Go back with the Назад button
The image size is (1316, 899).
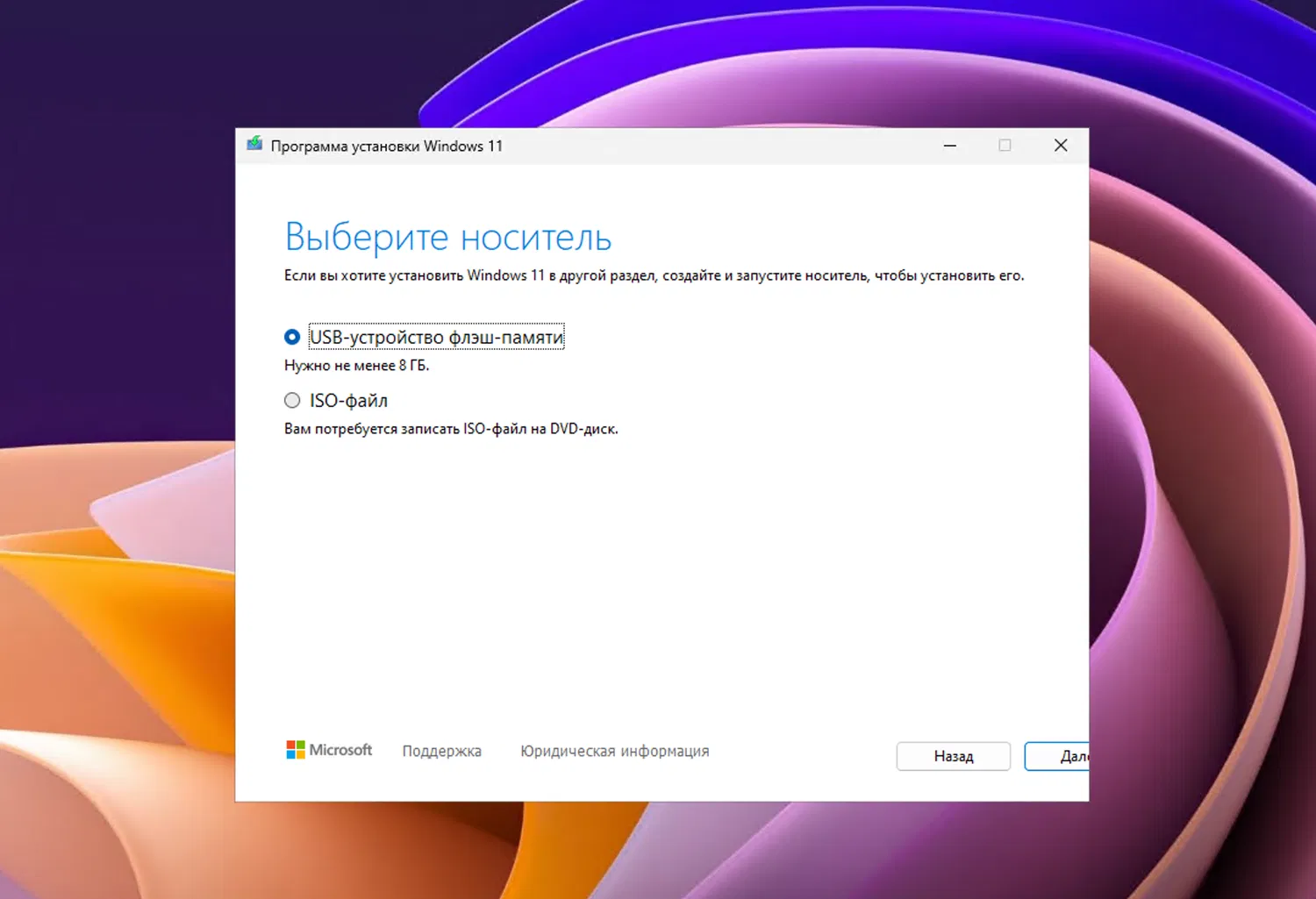(953, 756)
